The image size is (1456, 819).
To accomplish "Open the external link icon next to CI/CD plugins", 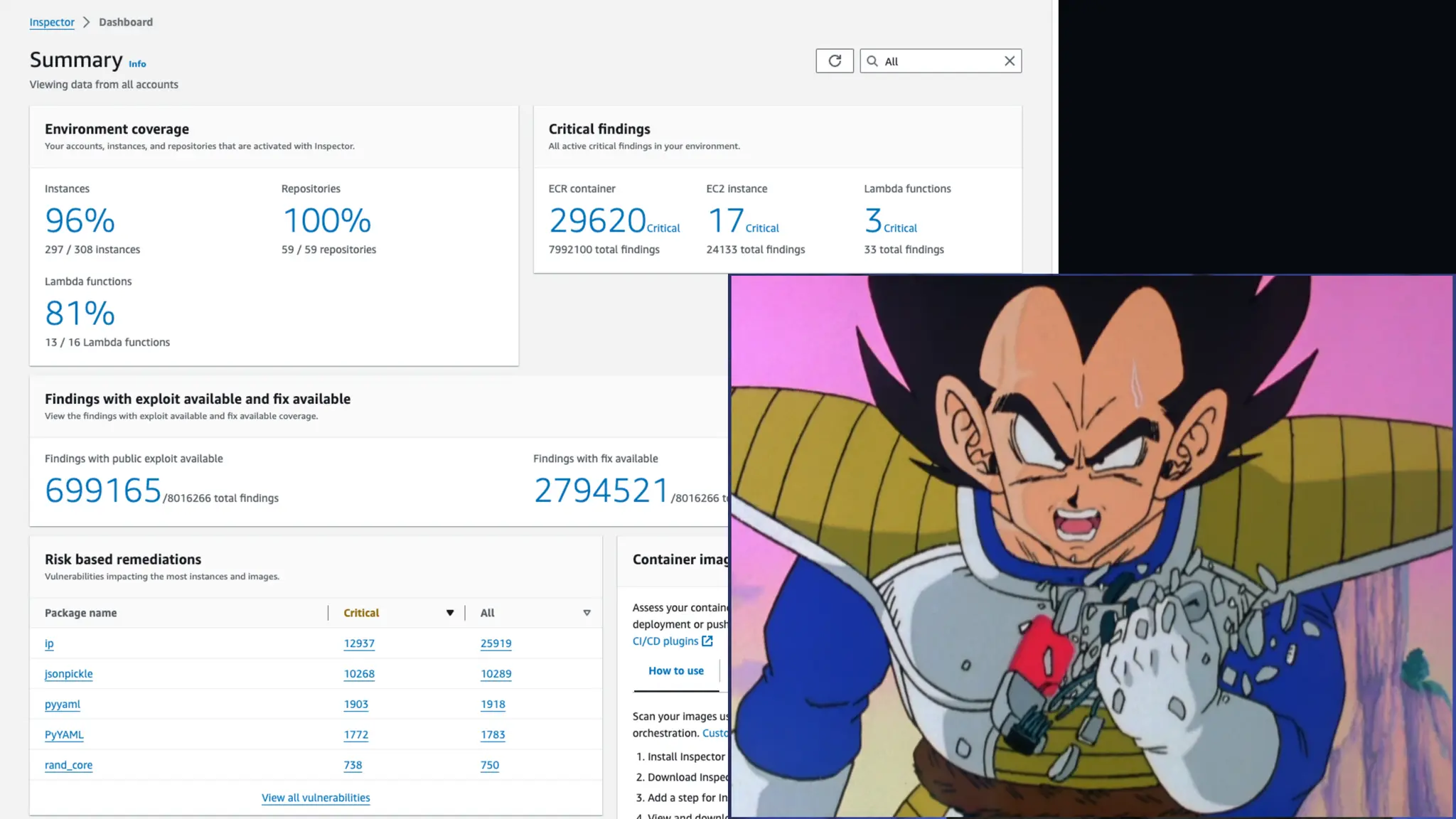I will [707, 641].
